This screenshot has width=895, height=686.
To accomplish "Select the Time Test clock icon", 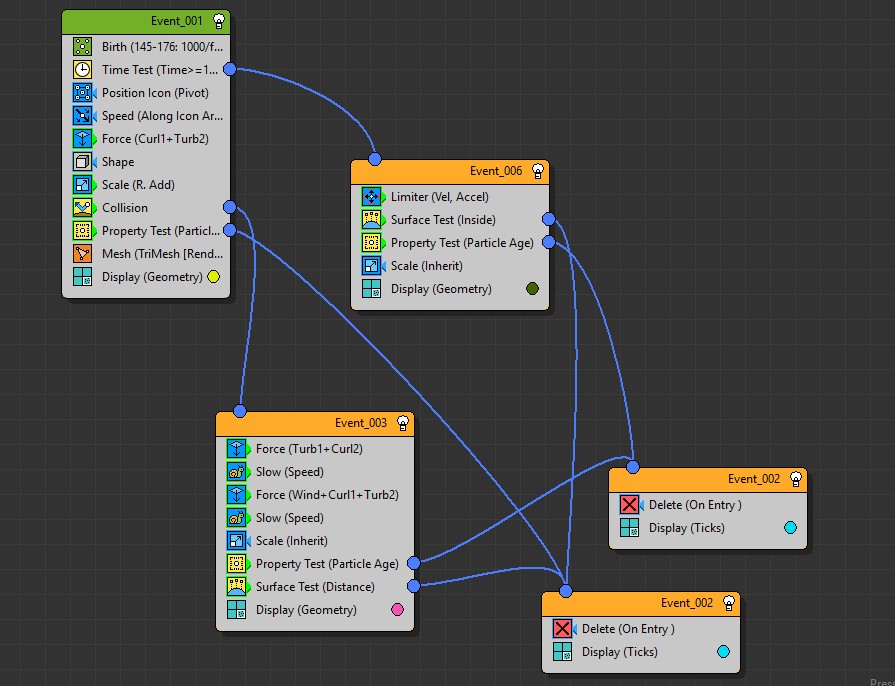I will [82, 70].
